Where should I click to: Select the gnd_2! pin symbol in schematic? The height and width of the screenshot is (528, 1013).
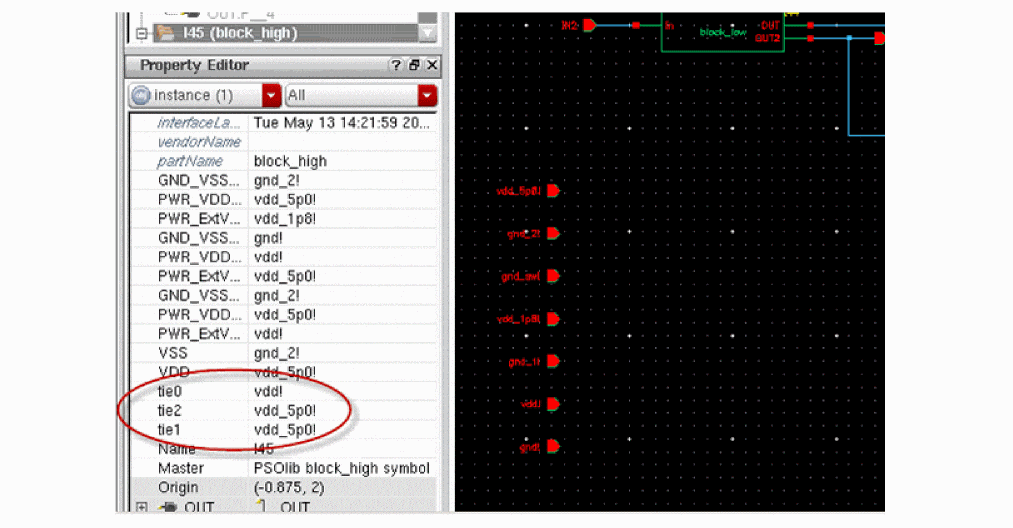point(553,233)
